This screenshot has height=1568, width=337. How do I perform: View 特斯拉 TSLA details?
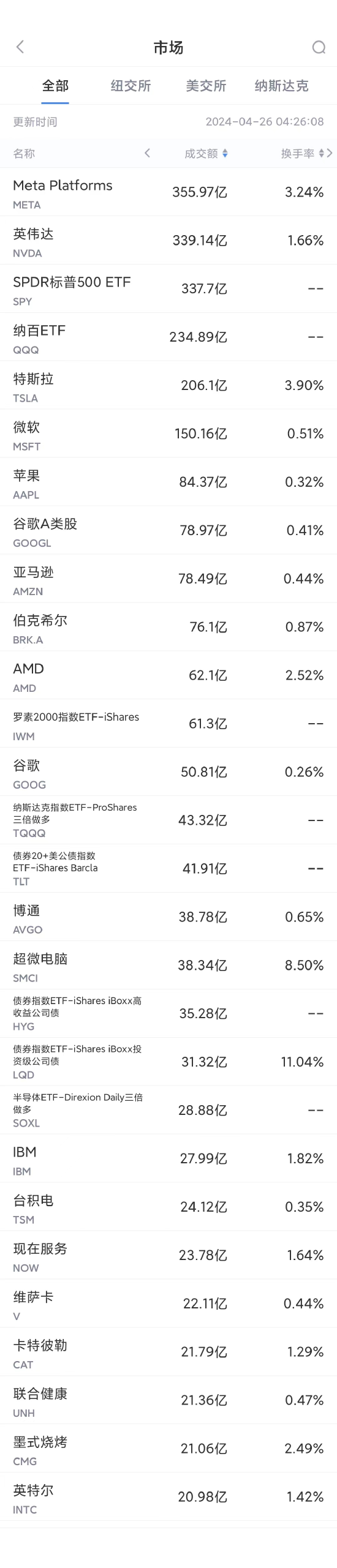pyautogui.click(x=168, y=386)
